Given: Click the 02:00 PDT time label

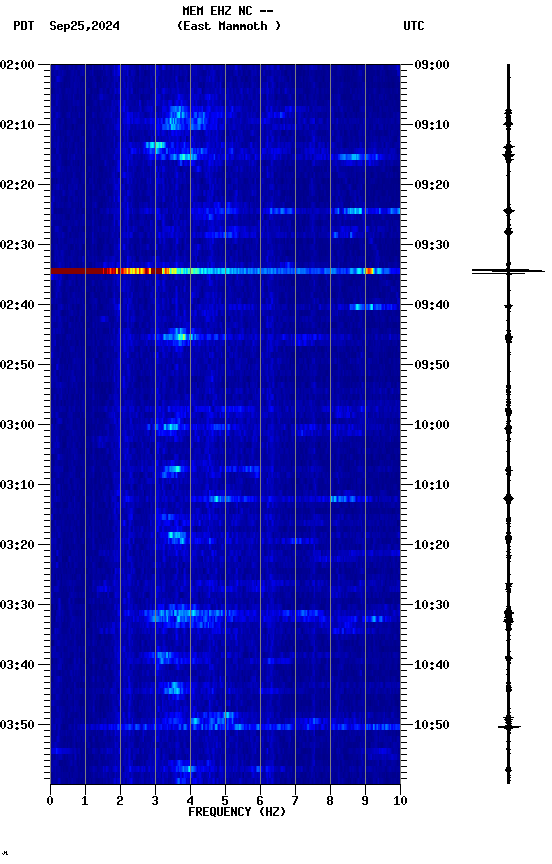Looking at the screenshot, I should [x=17, y=64].
